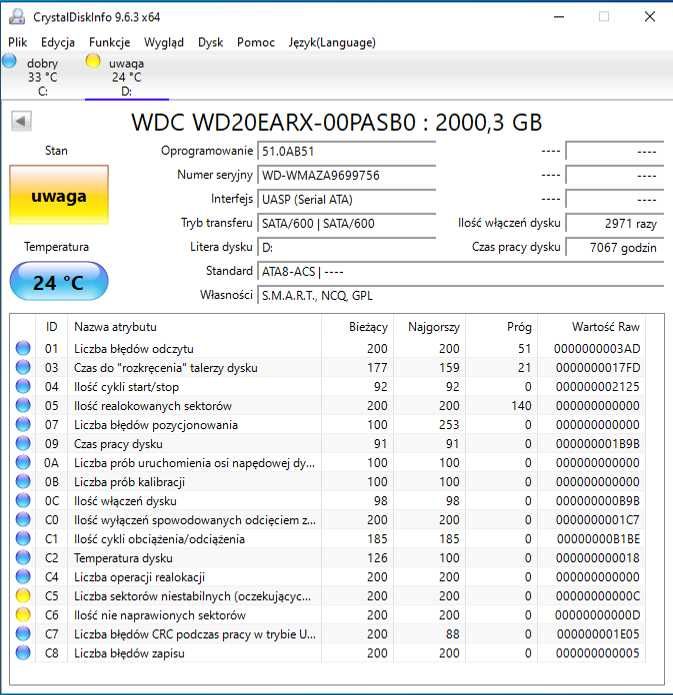Click the drive title WDC WD20EARX-00PASB0
The height and width of the screenshot is (695, 673).
[336, 122]
